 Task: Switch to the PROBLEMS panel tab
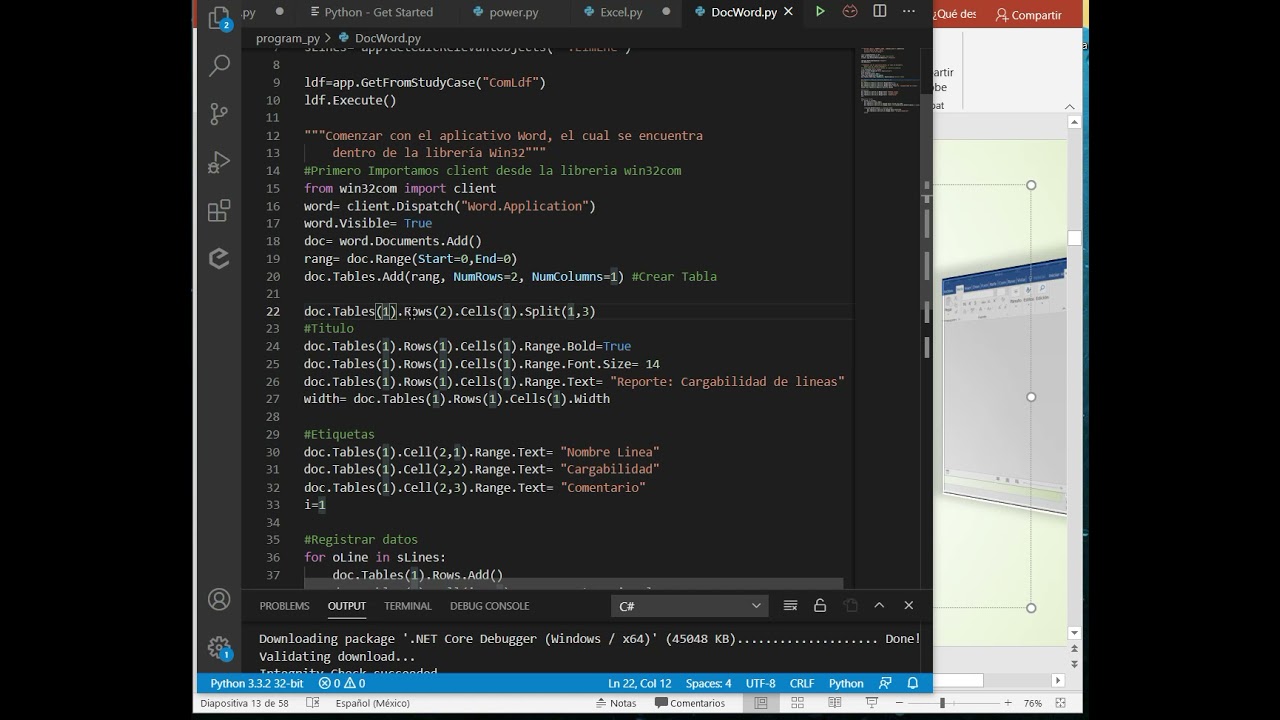(284, 606)
